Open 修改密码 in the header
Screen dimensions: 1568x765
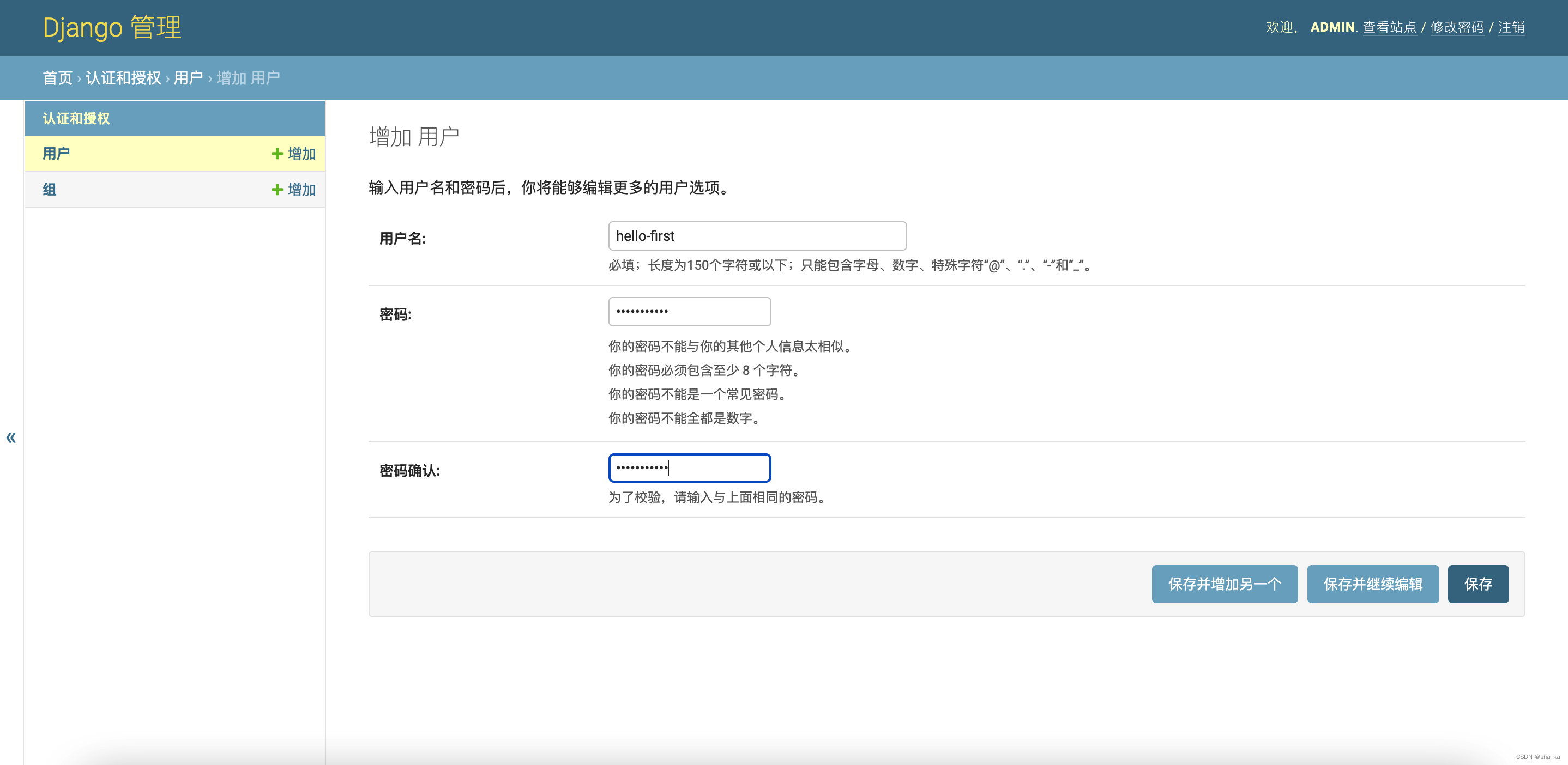click(x=1457, y=27)
